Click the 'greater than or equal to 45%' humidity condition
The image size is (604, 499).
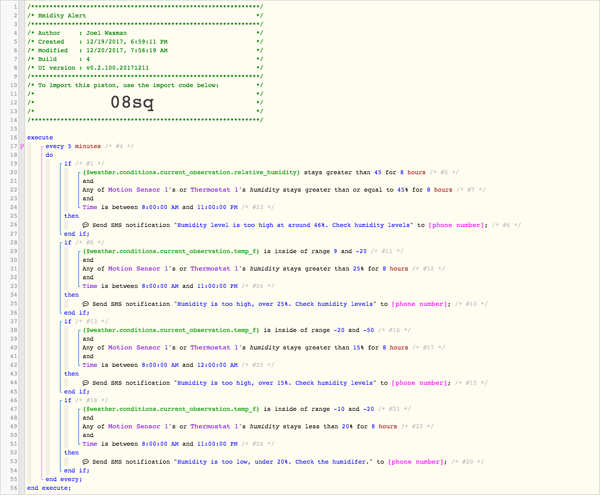coord(267,190)
